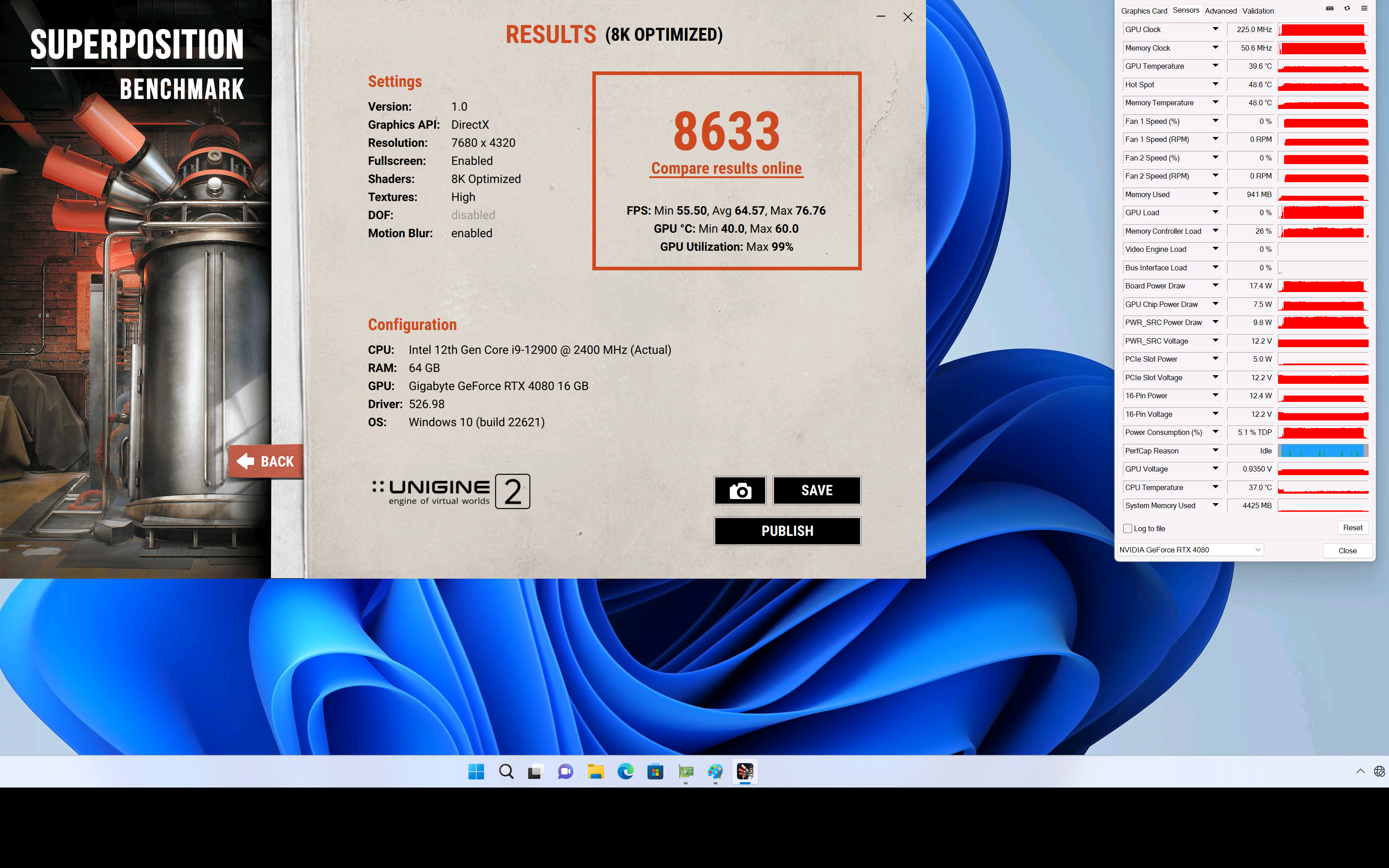Click the 5.1 % TDP value
The image size is (1389, 868).
(x=1251, y=432)
